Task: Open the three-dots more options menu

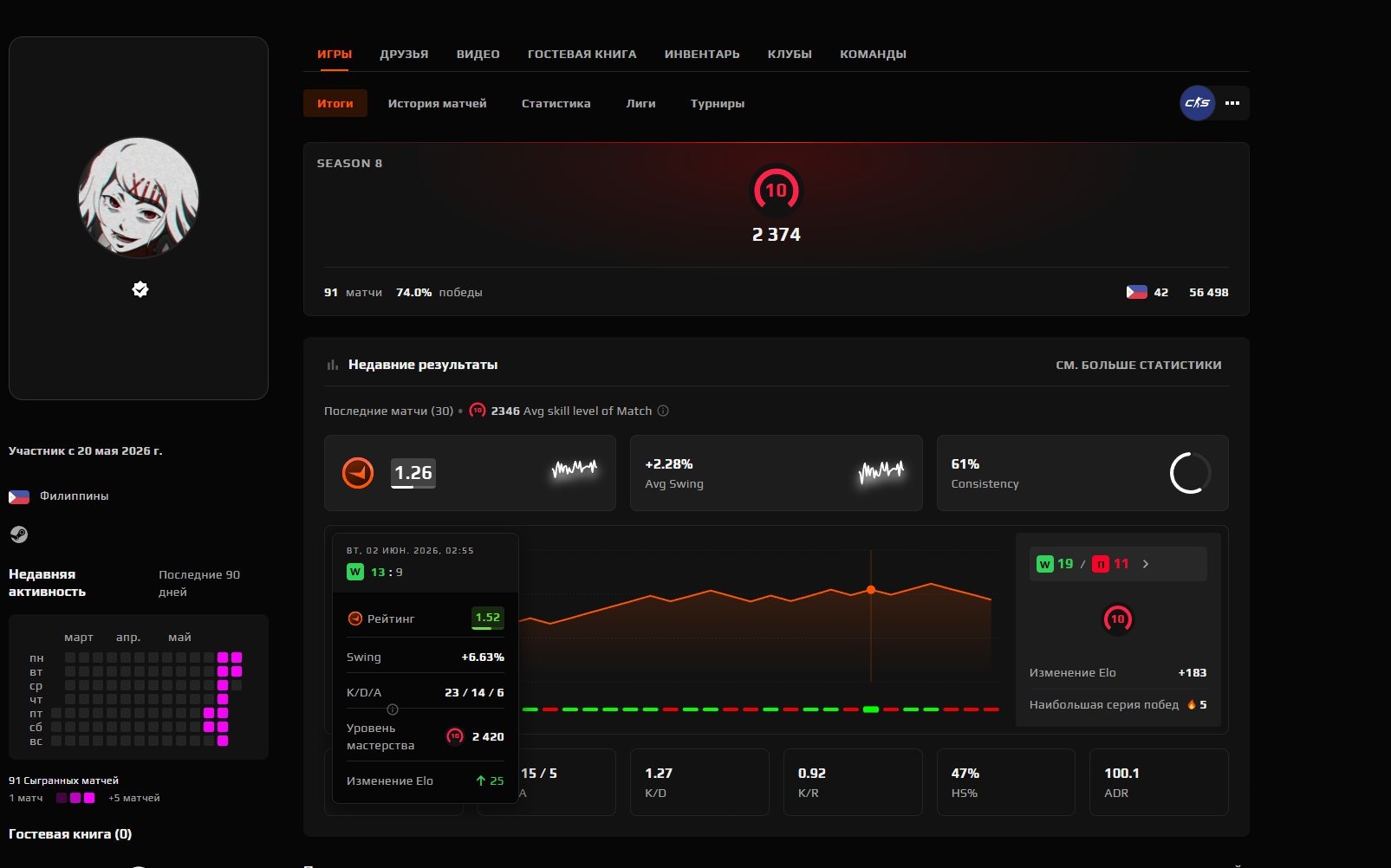Action: [x=1232, y=103]
